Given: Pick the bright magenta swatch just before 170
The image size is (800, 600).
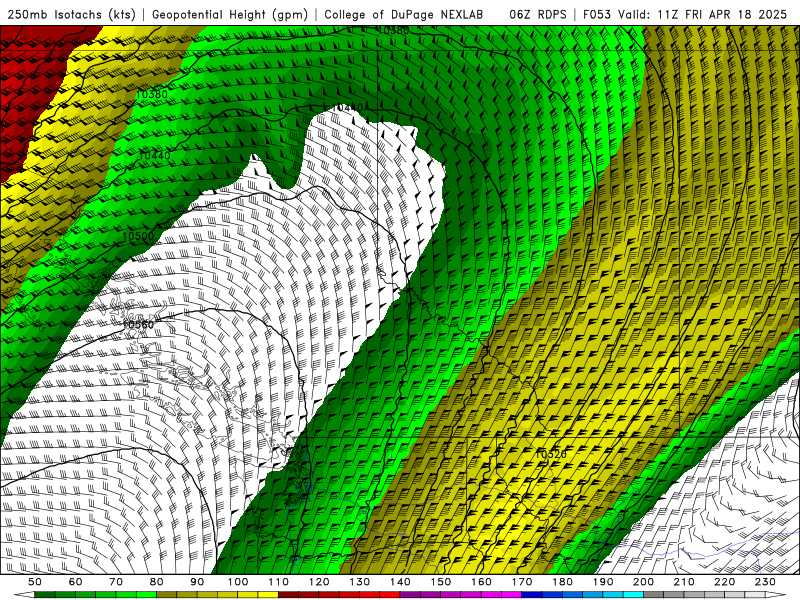Looking at the screenshot, I should (511, 595).
